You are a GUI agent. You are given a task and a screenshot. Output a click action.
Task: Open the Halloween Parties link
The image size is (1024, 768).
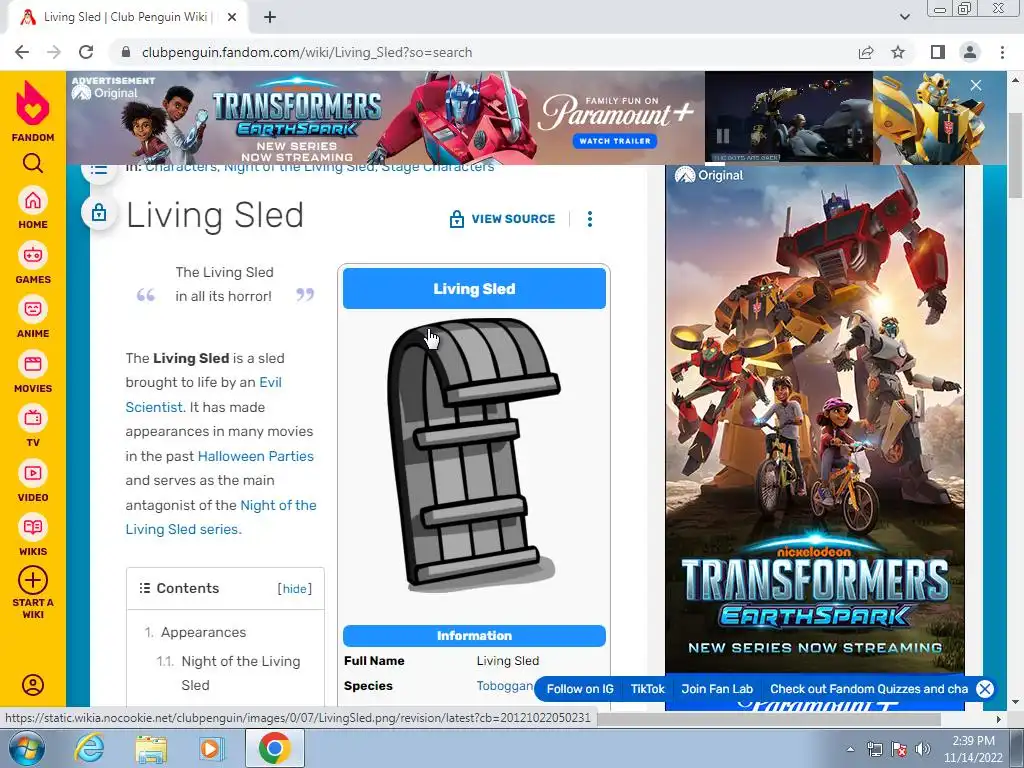coord(255,456)
